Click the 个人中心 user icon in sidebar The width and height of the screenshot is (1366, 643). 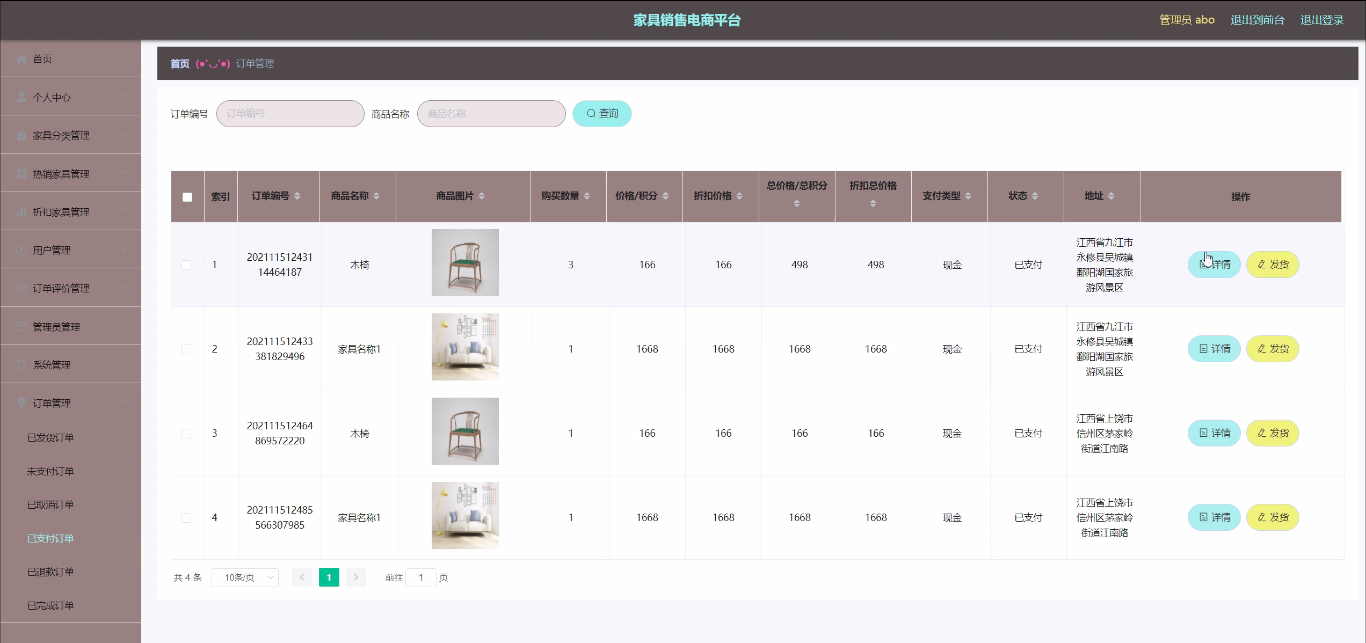click(21, 98)
